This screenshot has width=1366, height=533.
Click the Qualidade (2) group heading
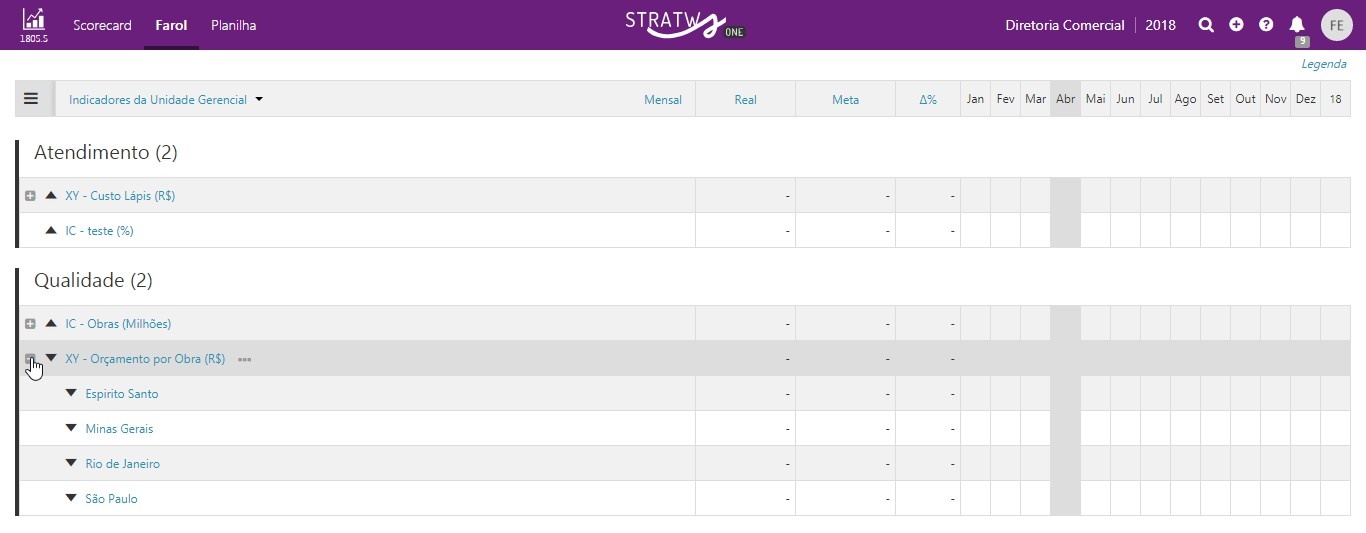tap(93, 280)
